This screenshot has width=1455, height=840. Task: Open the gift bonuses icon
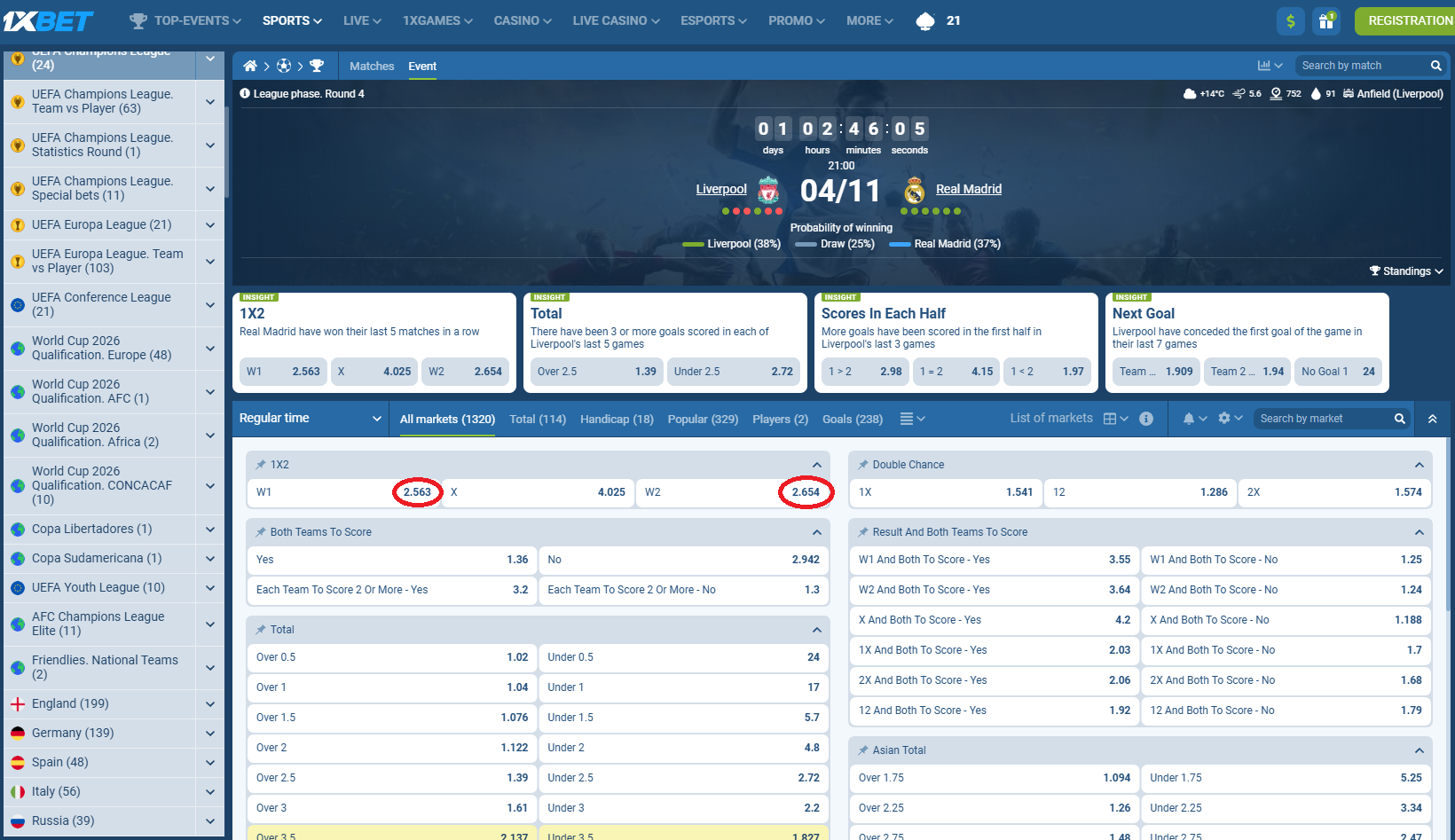click(1326, 20)
